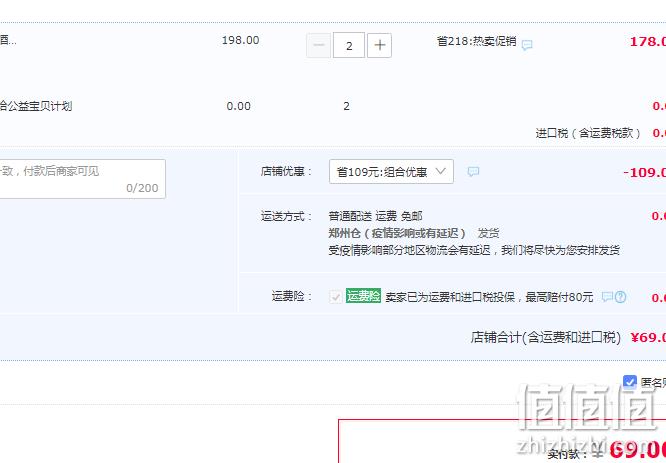Click the 郑州仓（疫情影响或有延迟） text

click(x=397, y=233)
